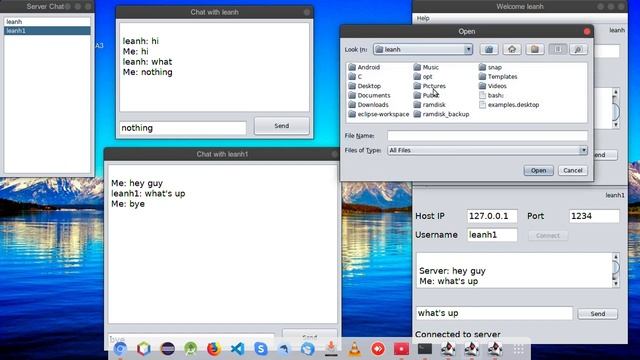The width and height of the screenshot is (640, 360).
Task: Select the examples.desktop file
Action: tap(509, 104)
